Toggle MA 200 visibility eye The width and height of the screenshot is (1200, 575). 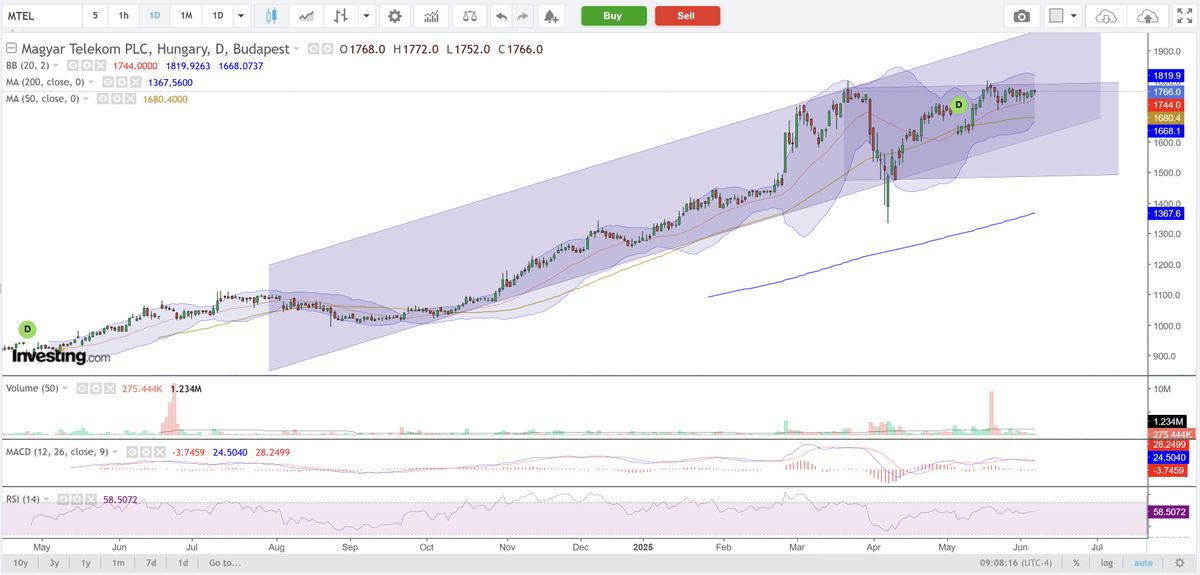tap(107, 82)
